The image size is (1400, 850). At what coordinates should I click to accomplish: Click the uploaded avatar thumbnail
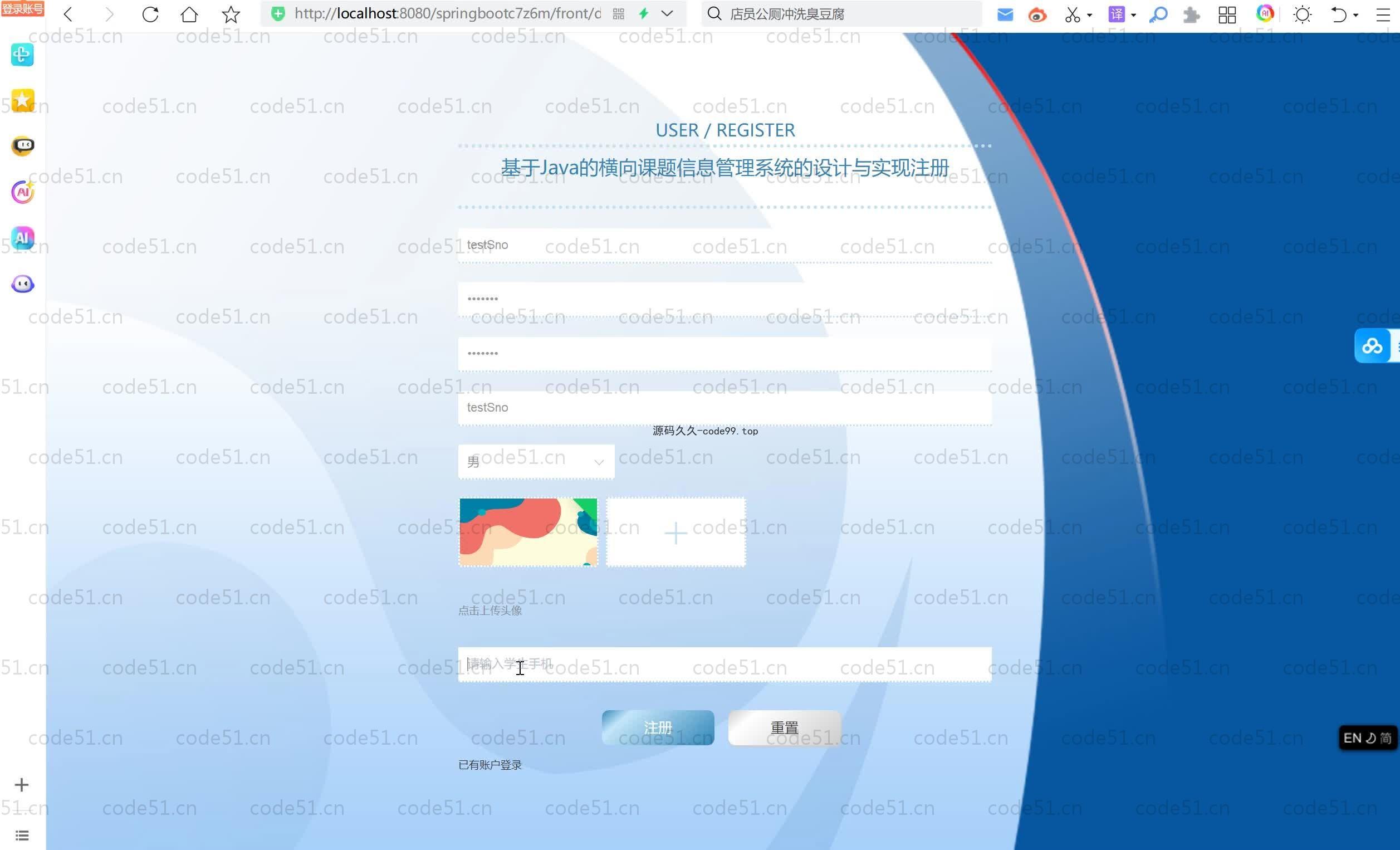pyautogui.click(x=528, y=532)
